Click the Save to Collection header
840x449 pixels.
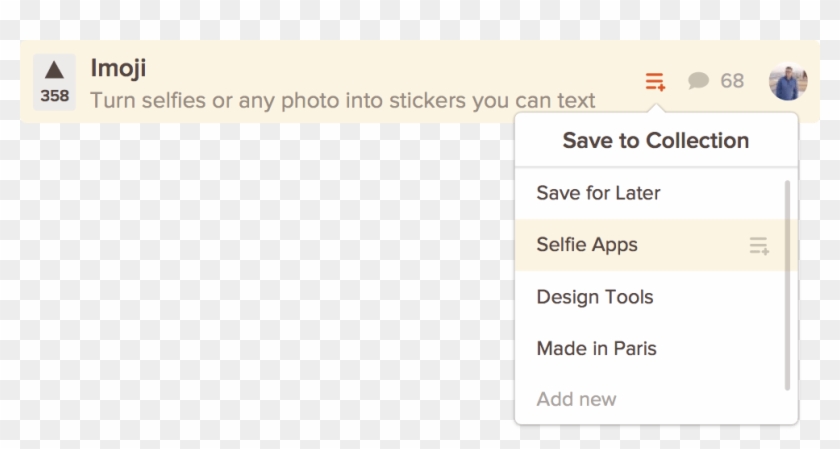655,141
